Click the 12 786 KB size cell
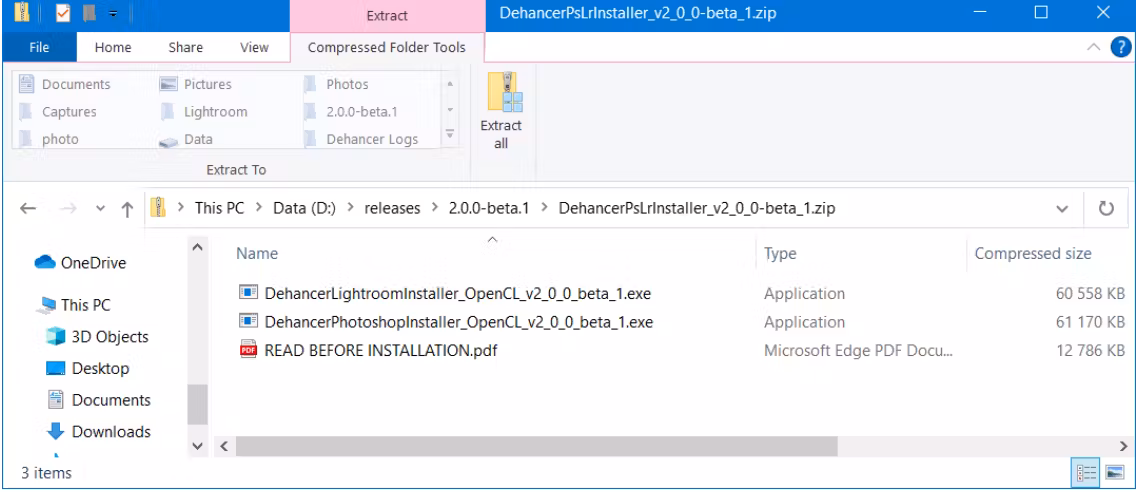 coord(1090,350)
